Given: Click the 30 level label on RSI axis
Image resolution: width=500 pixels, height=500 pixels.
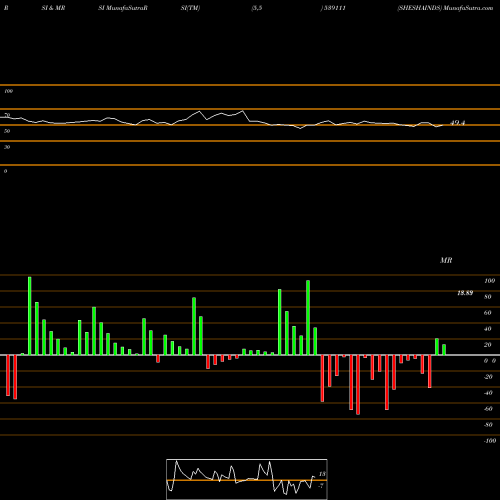Looking at the screenshot, I should (x=7, y=147).
